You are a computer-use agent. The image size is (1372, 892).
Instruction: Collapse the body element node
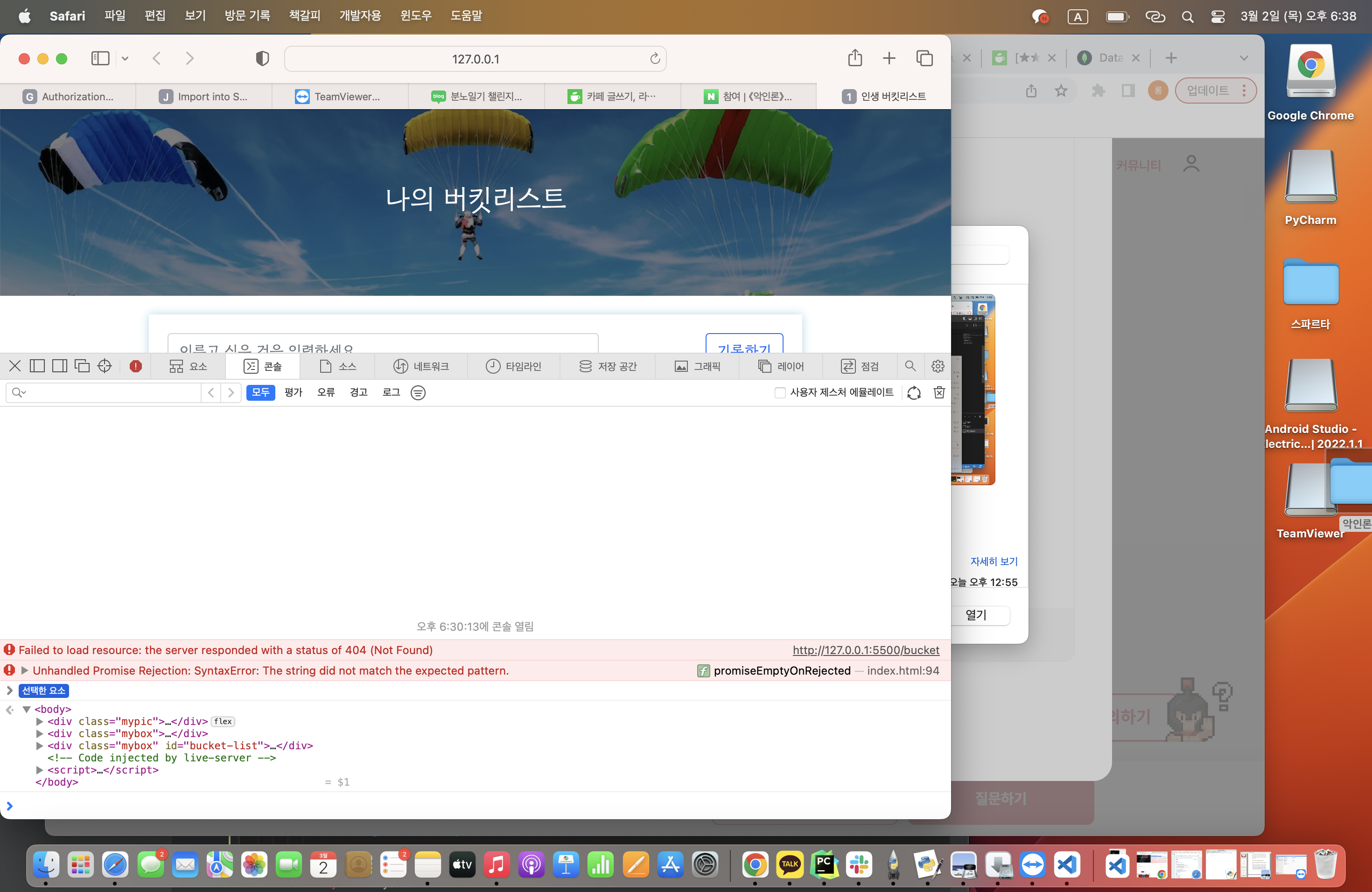pos(27,709)
